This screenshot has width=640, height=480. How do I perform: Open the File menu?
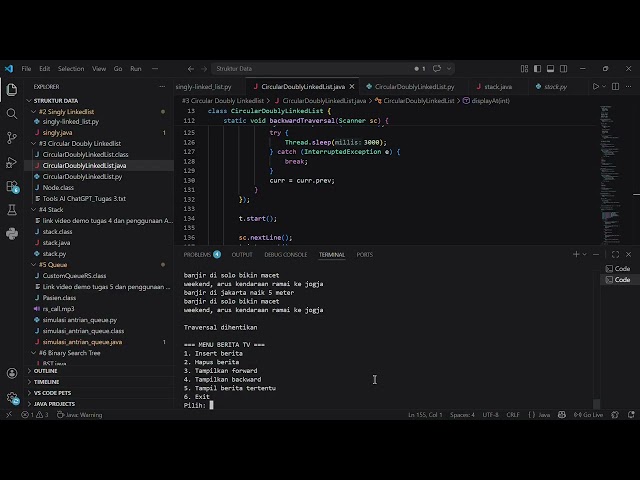pos(27,69)
